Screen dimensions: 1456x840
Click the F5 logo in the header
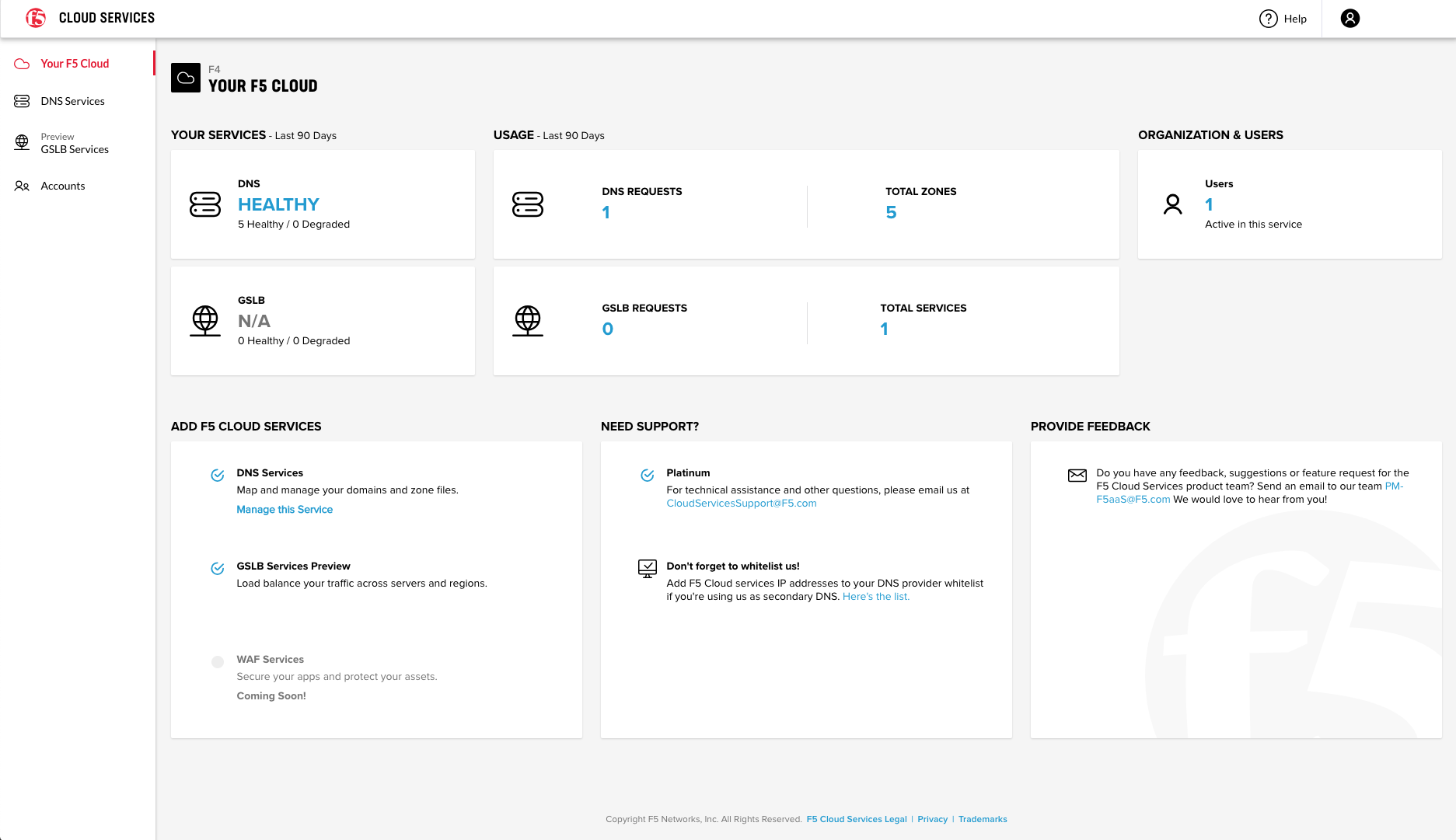click(x=36, y=18)
